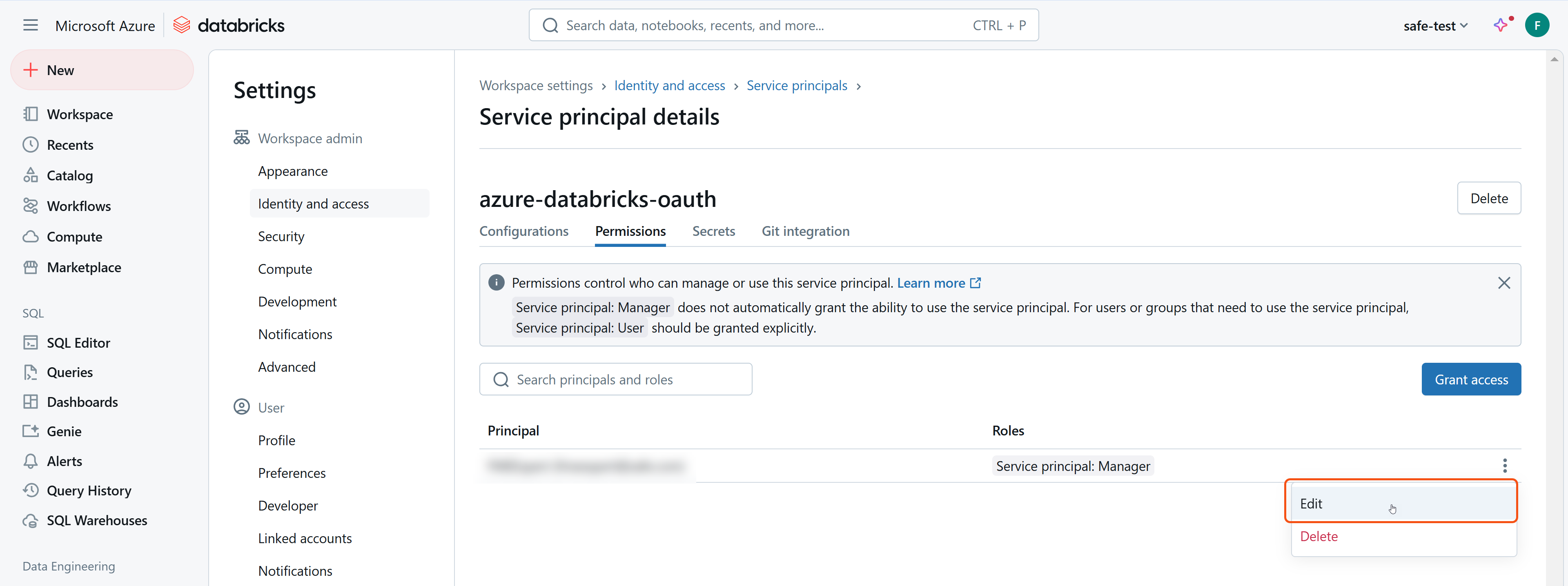Select the Permissions tab
The width and height of the screenshot is (1568, 586).
pos(630,231)
